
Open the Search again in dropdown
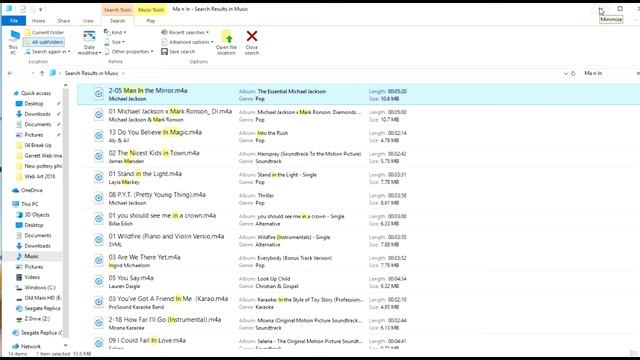(x=47, y=52)
